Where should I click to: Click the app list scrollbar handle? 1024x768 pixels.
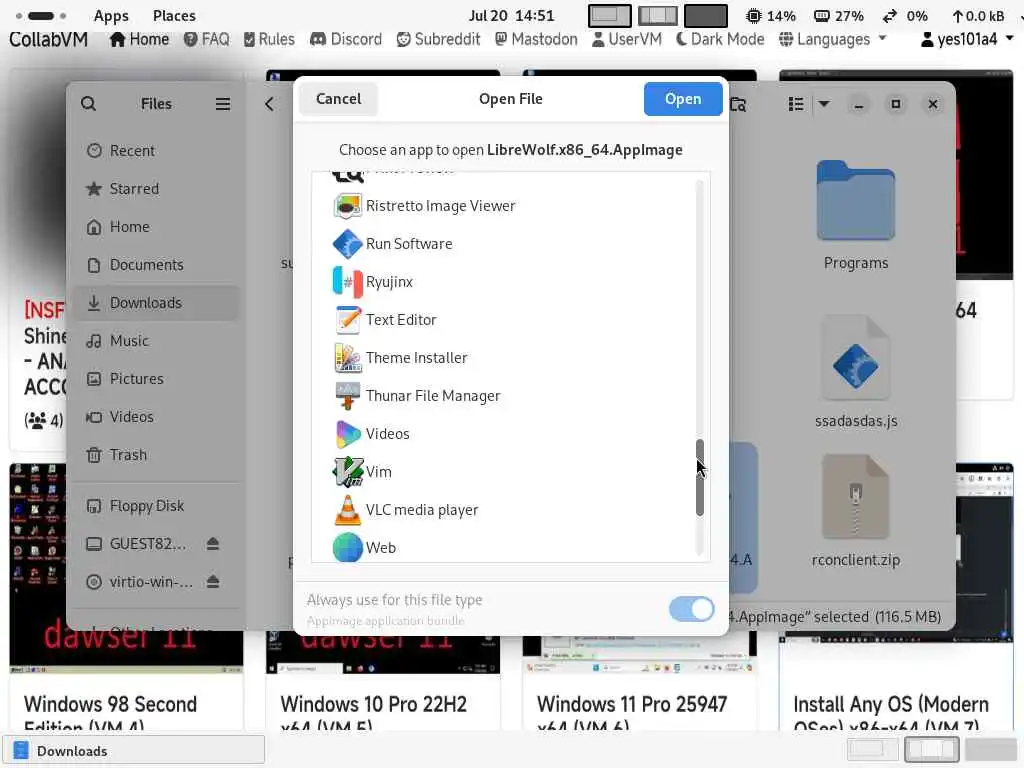click(699, 477)
